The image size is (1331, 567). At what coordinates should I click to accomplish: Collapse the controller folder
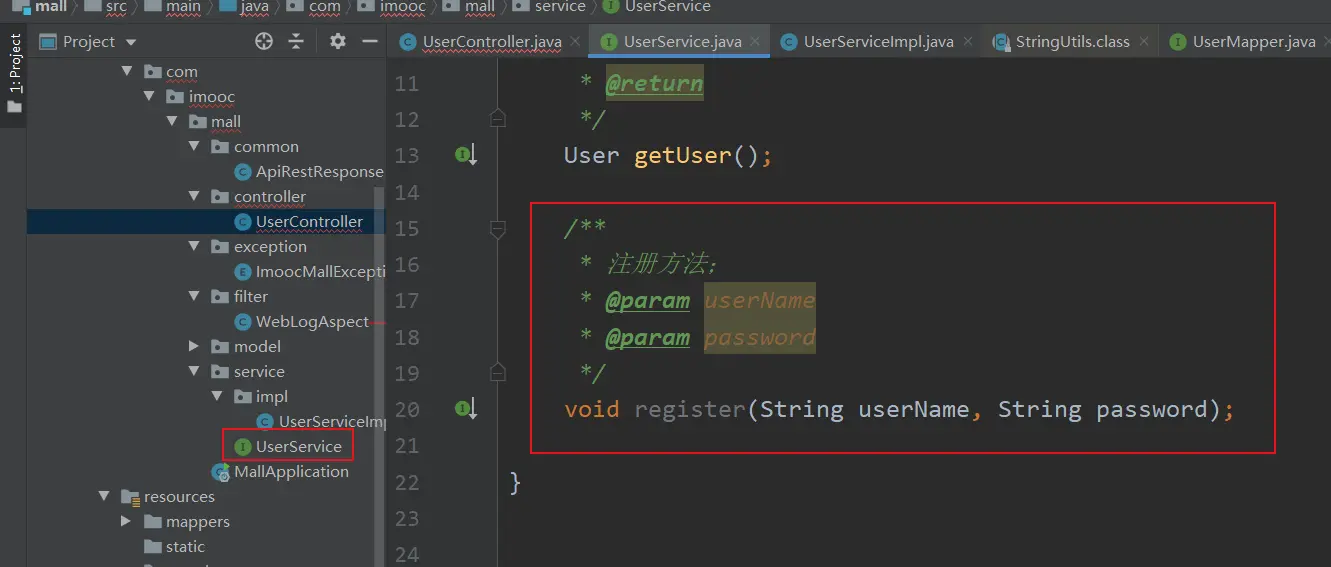[x=195, y=197]
